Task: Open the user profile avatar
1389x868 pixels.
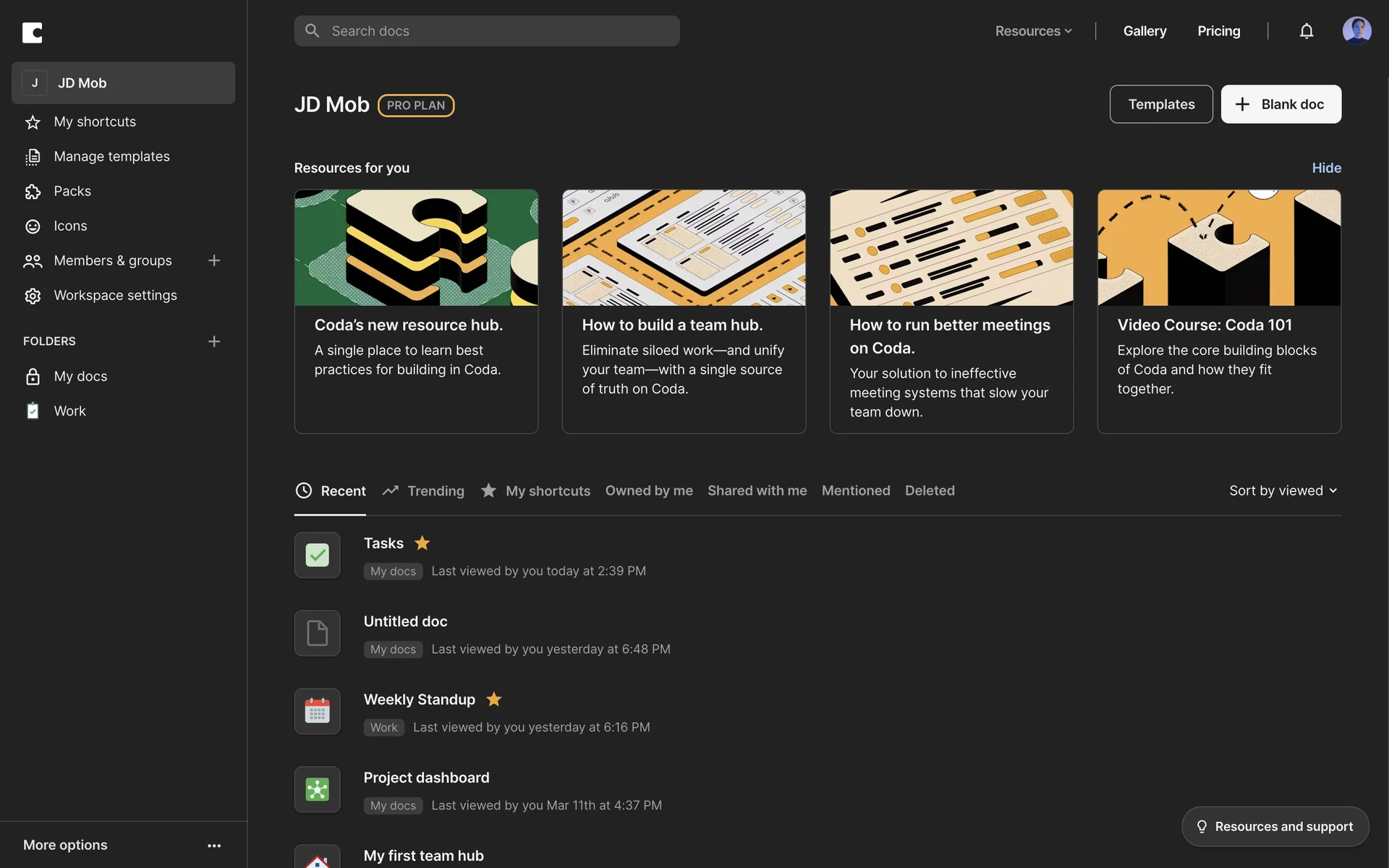Action: pyautogui.click(x=1356, y=31)
